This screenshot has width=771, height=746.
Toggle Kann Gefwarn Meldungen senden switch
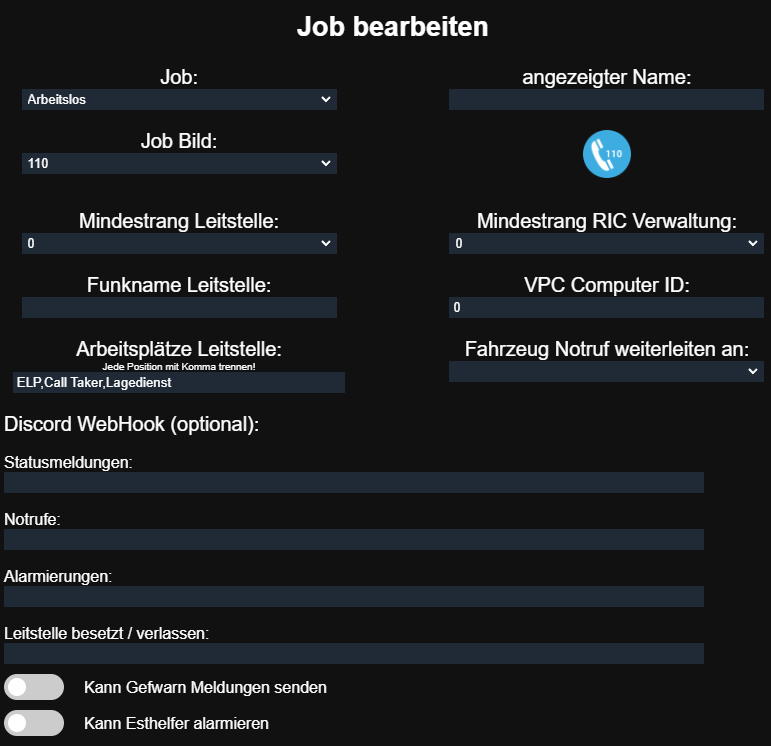coord(34,687)
